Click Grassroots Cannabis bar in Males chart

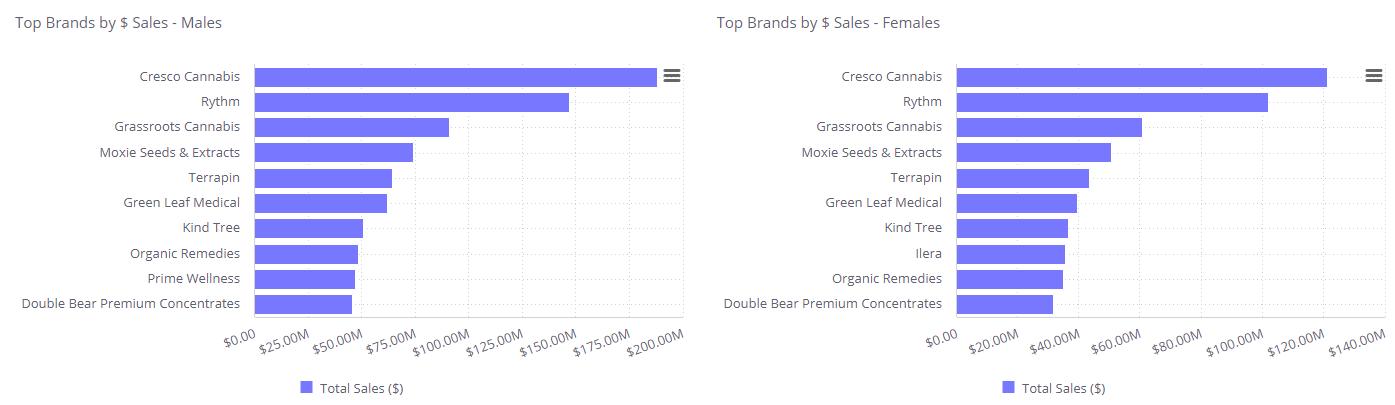pyautogui.click(x=351, y=127)
